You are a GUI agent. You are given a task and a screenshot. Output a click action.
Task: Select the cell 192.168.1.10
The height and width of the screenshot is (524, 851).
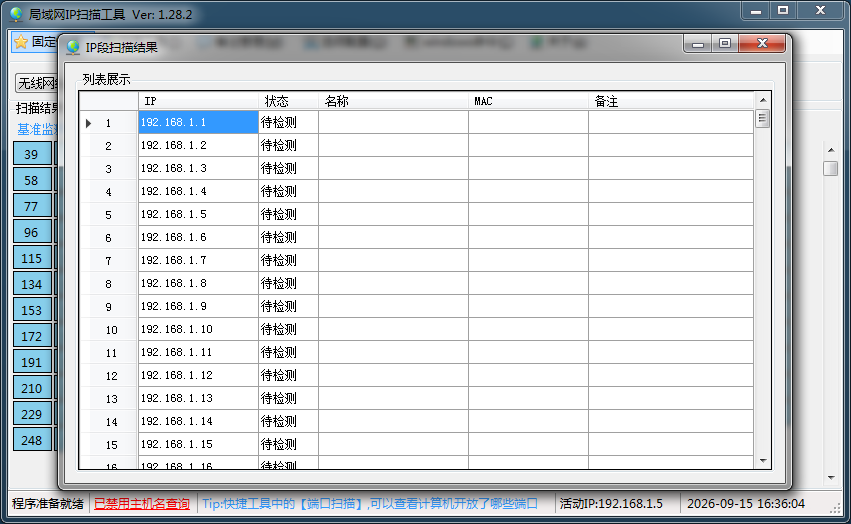198,329
